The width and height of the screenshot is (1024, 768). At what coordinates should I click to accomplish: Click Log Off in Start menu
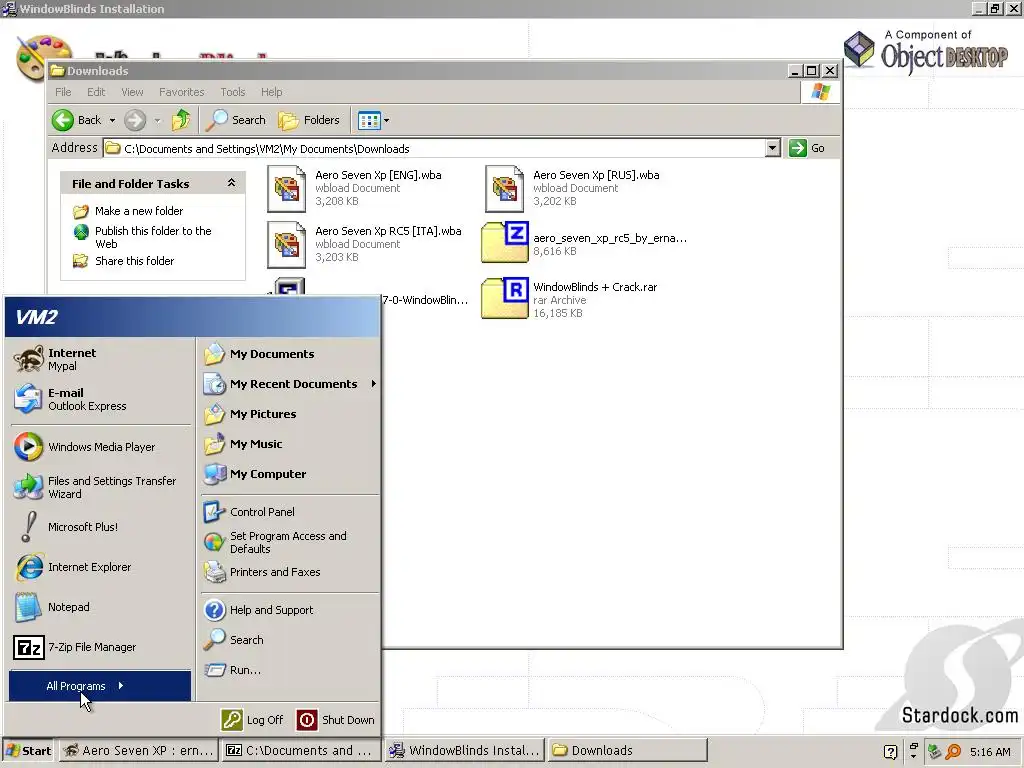click(x=253, y=720)
